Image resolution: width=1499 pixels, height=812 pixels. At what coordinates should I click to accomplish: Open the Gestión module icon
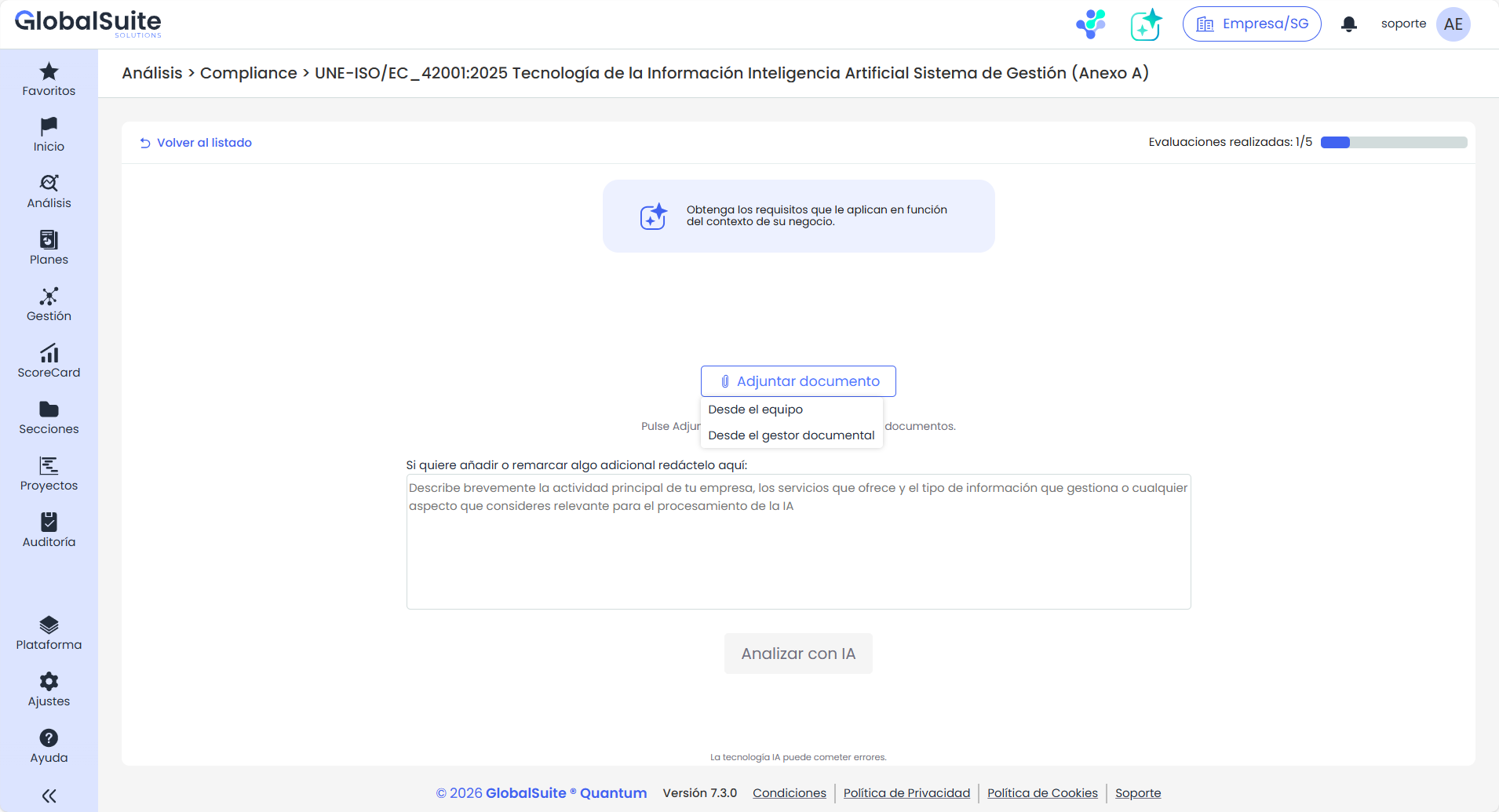click(x=49, y=297)
